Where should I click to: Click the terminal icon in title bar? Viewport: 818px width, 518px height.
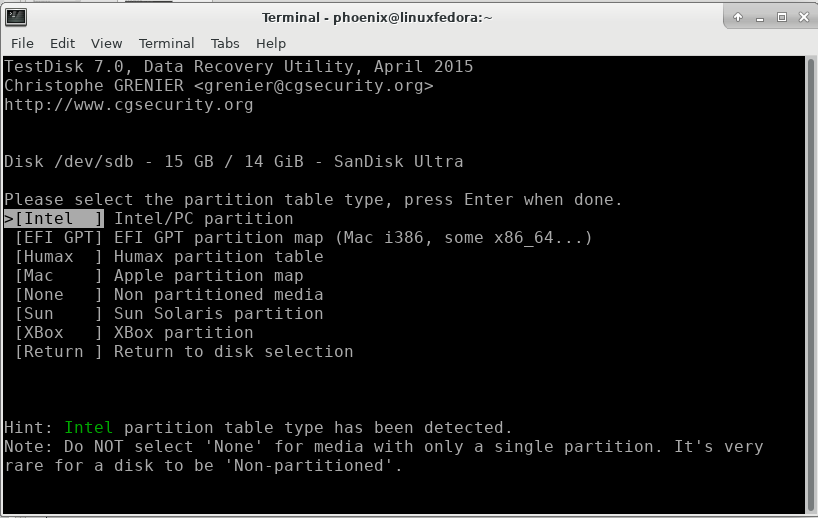click(16, 17)
